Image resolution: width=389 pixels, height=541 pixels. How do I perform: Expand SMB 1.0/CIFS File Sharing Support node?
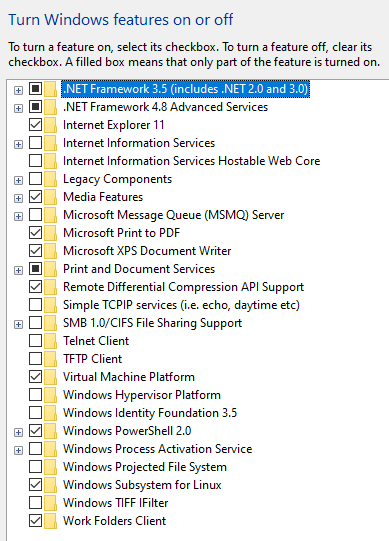[x=18, y=324]
